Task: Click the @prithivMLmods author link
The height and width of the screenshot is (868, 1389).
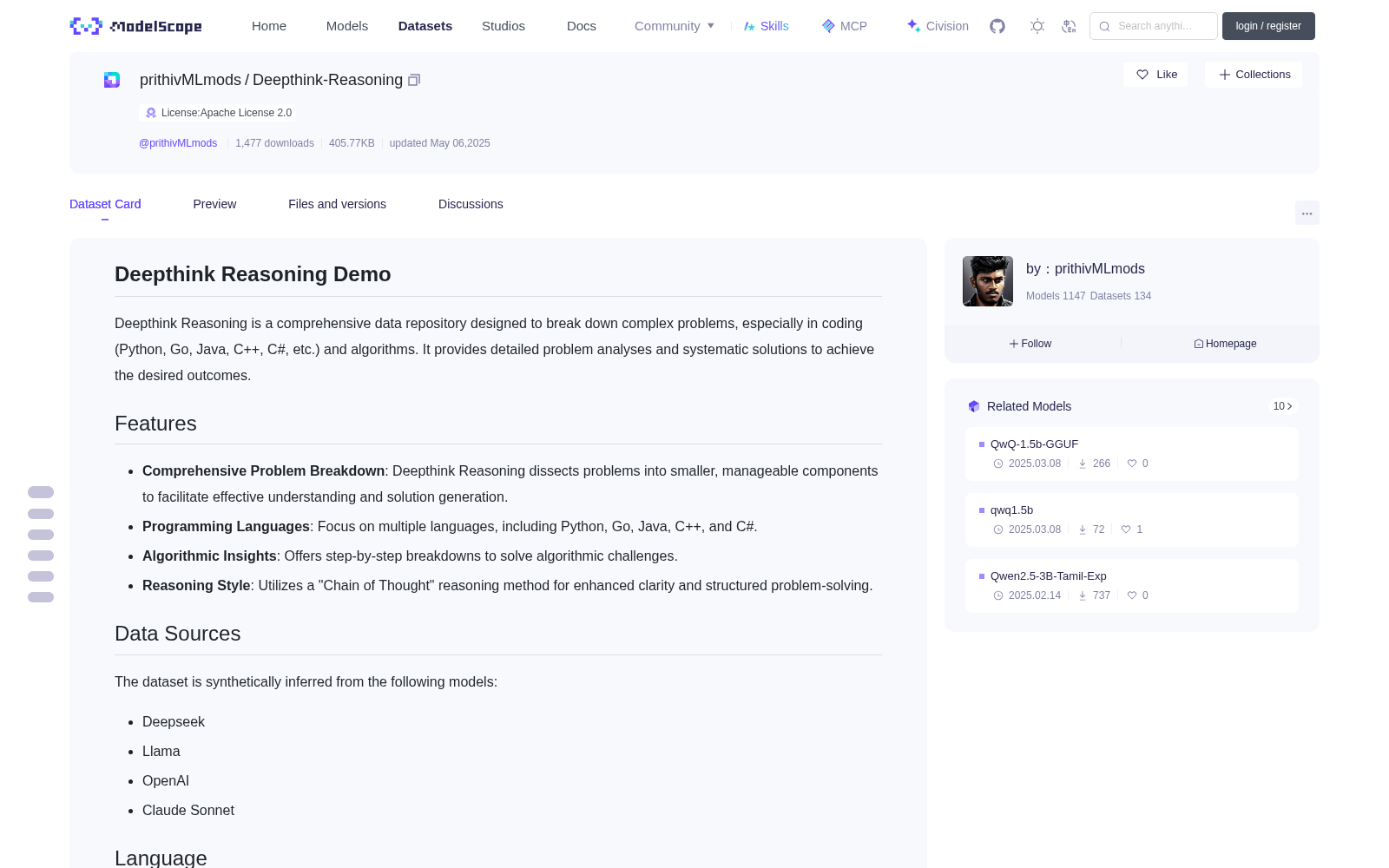Action: pos(178,143)
